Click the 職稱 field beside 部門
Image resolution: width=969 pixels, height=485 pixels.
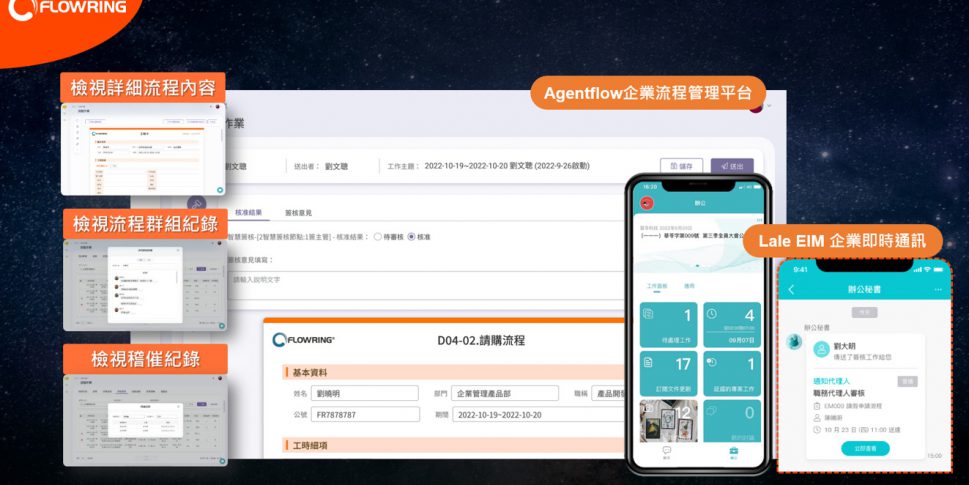pos(608,394)
